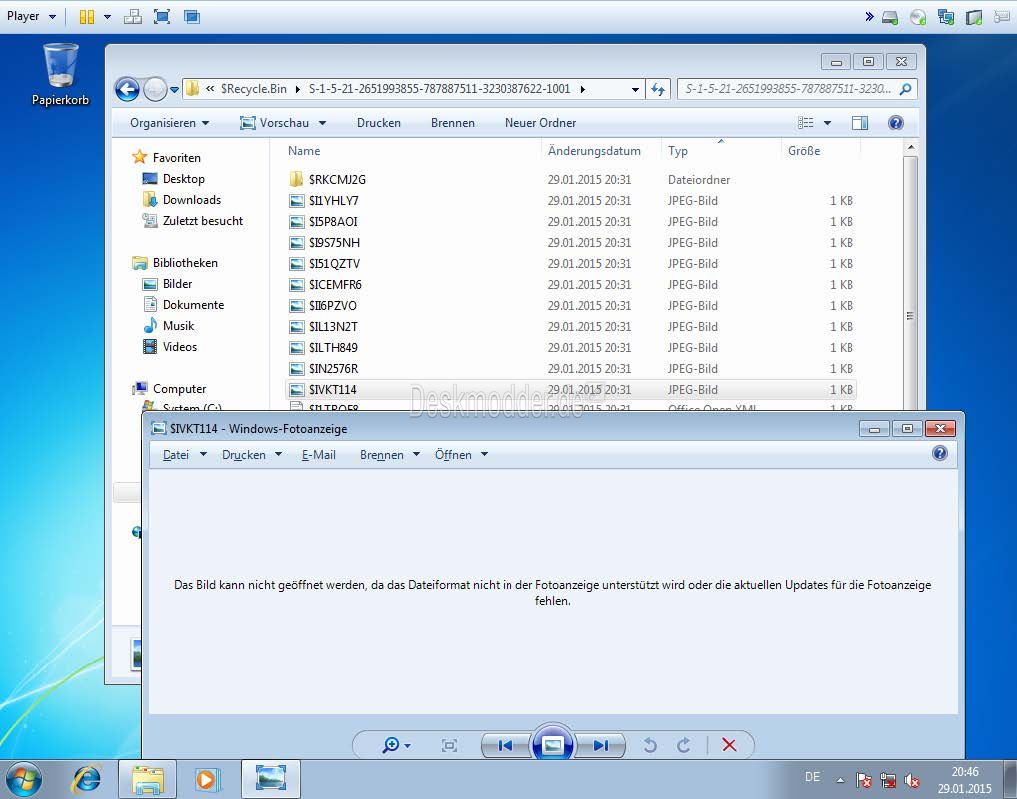
Task: Open Videos library
Action: [170, 347]
